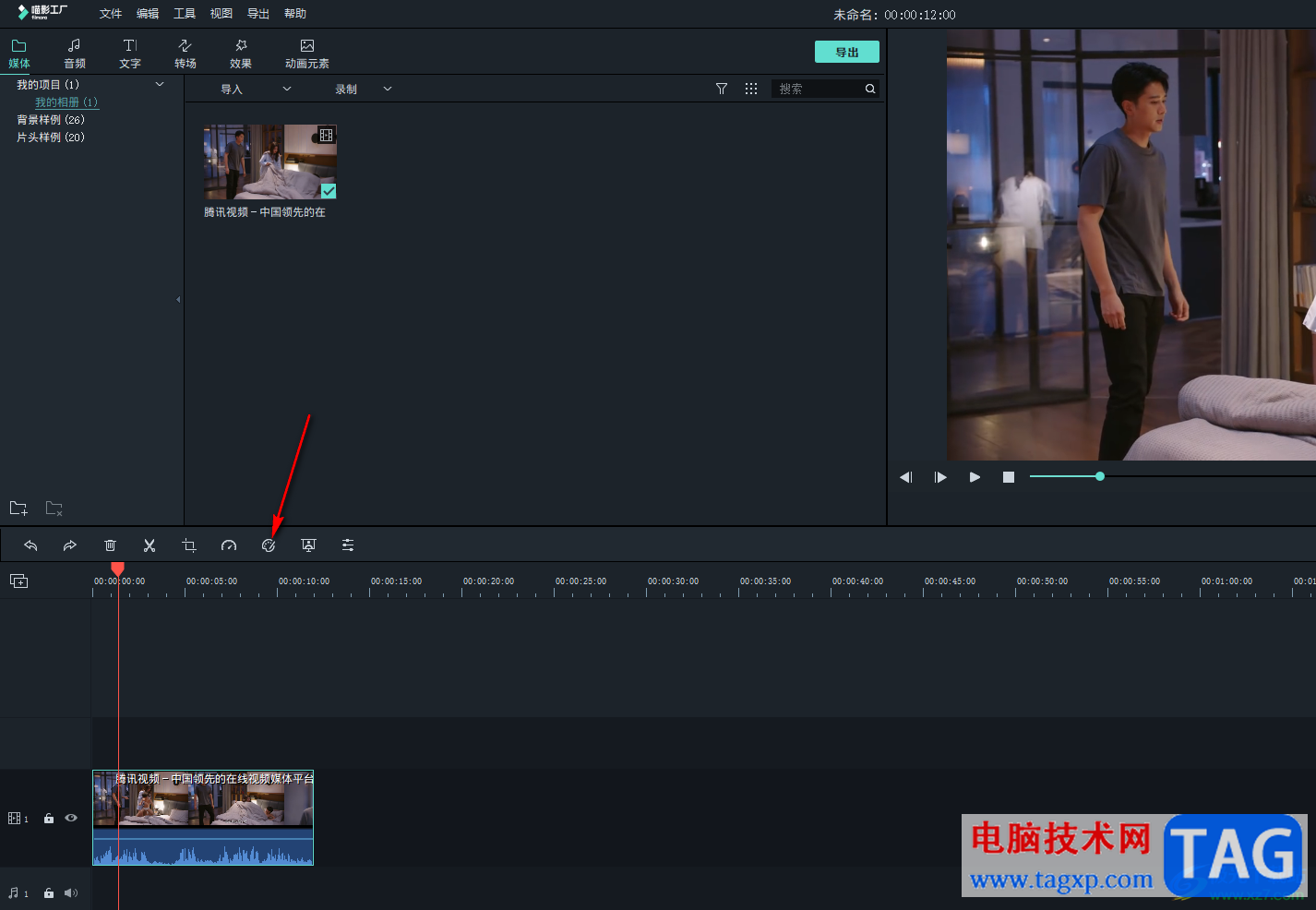Open the 视图 menu
The width and height of the screenshot is (1316, 910).
tap(221, 14)
